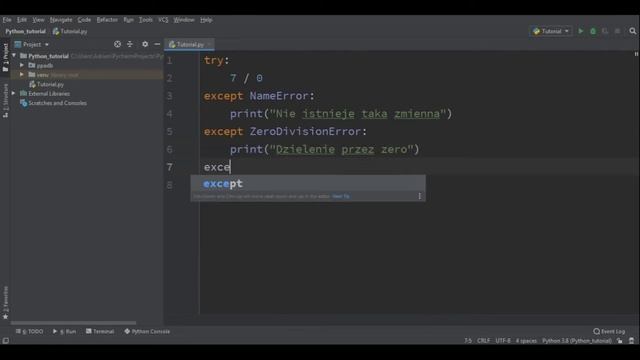Open the Structure tool window stripe button
Image resolution: width=640 pixels, height=360 pixels.
[5, 100]
